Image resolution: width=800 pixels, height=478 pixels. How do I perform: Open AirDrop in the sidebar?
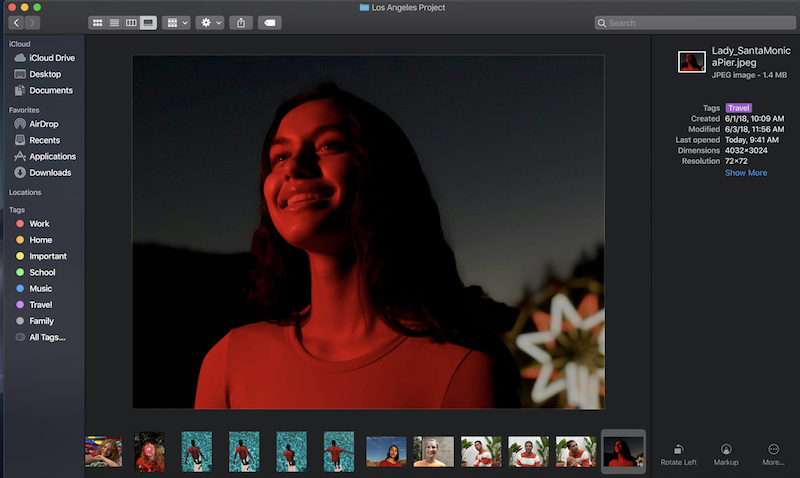tap(43, 124)
